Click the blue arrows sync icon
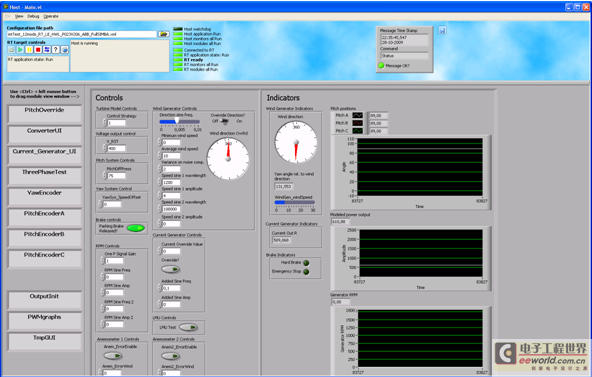 (x=47, y=49)
